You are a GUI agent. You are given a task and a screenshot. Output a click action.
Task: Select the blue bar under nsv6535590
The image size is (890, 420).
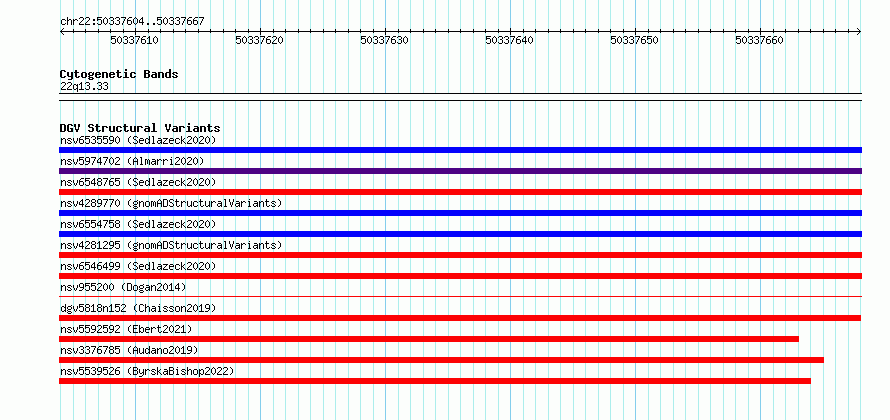[x=460, y=150]
